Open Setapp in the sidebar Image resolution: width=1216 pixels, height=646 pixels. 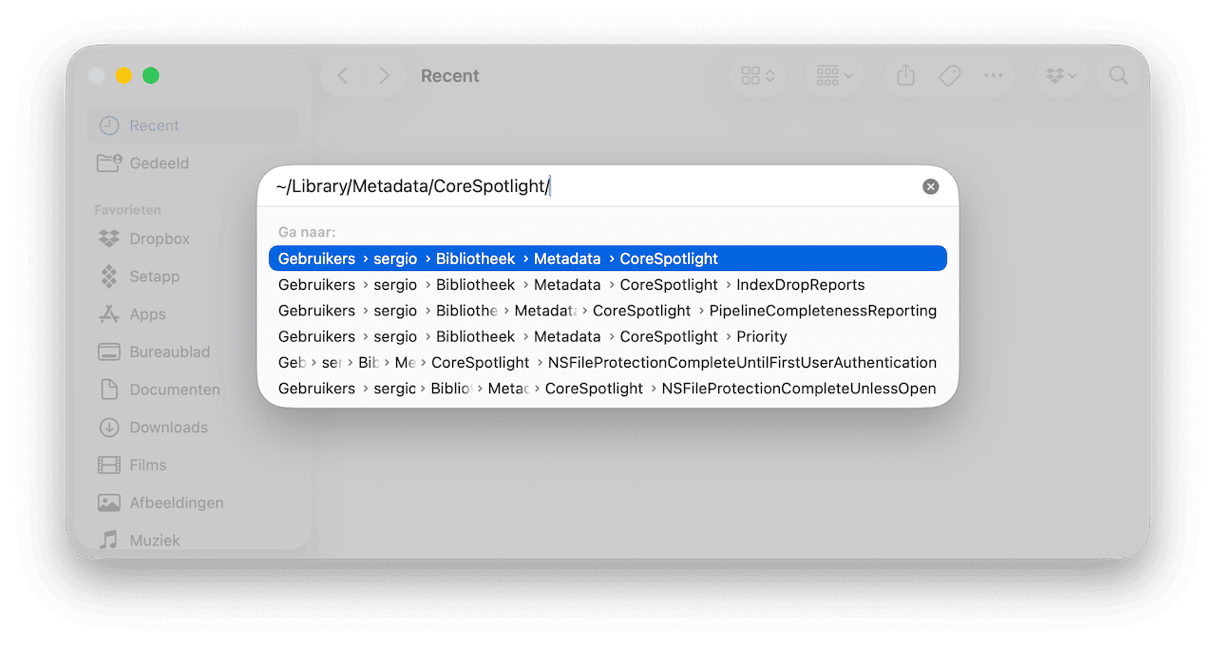[193, 276]
